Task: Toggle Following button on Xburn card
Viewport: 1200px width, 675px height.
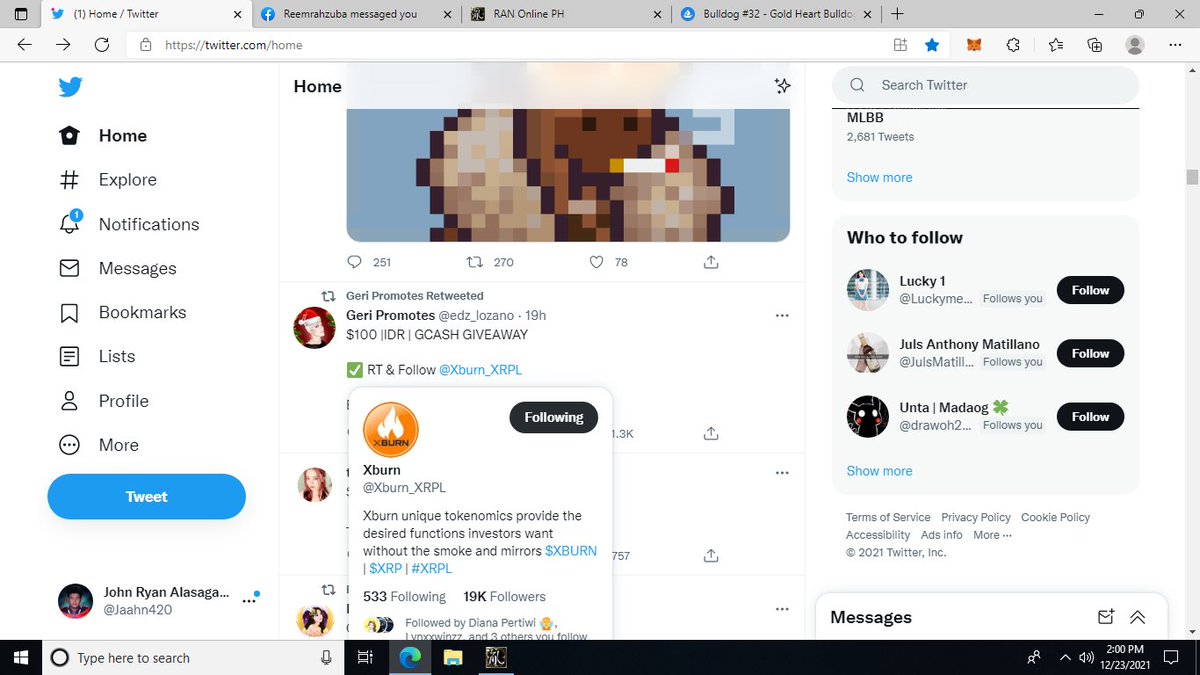Action: click(553, 417)
